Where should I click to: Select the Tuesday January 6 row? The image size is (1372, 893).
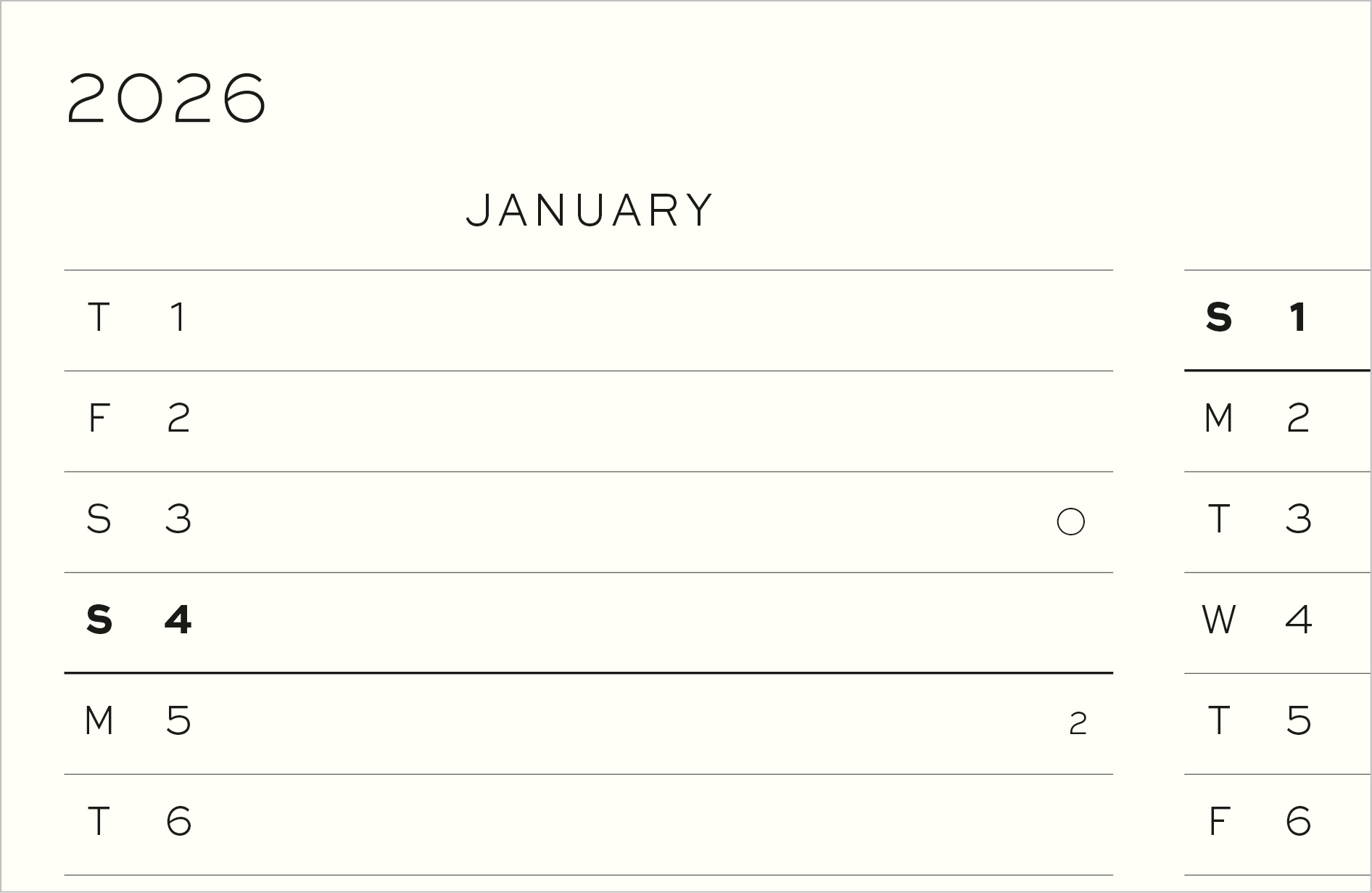pos(587,824)
